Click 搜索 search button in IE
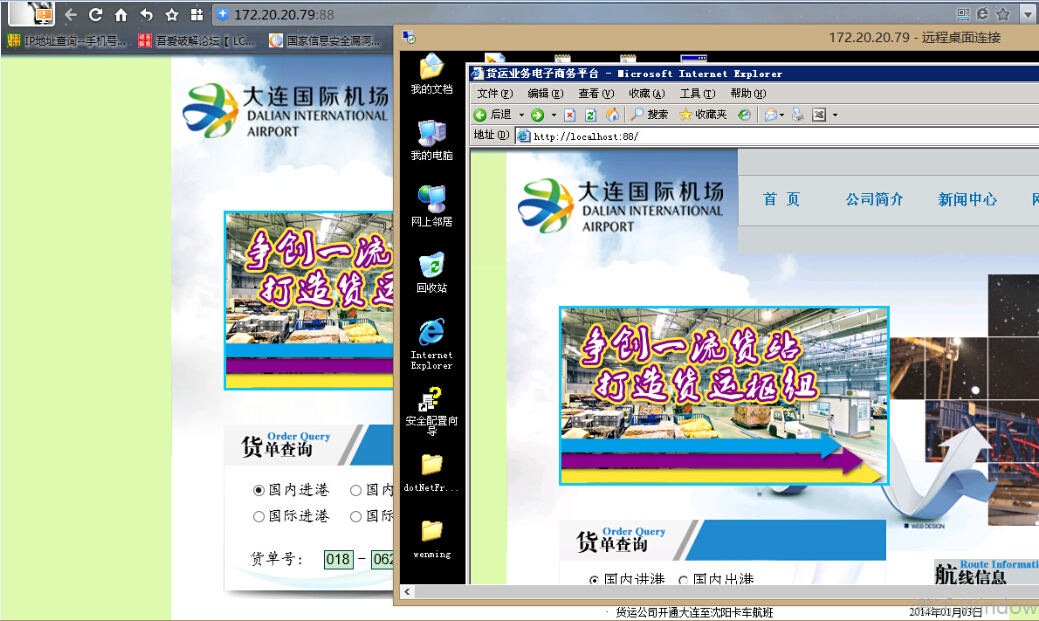The height and width of the screenshot is (621, 1039). [x=649, y=115]
